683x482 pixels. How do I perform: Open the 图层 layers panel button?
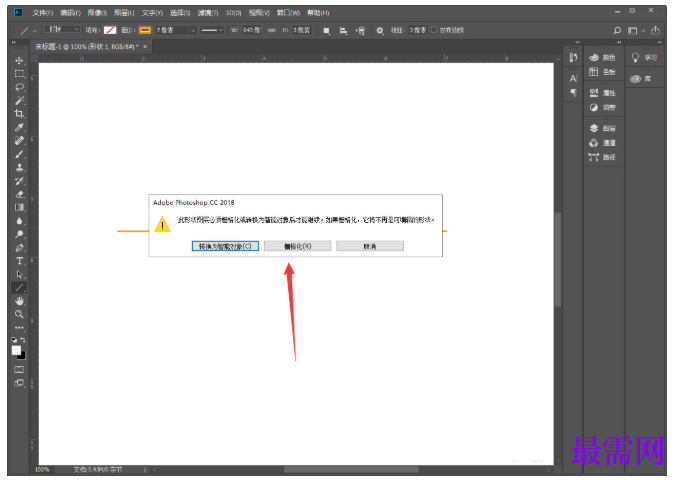(x=603, y=128)
